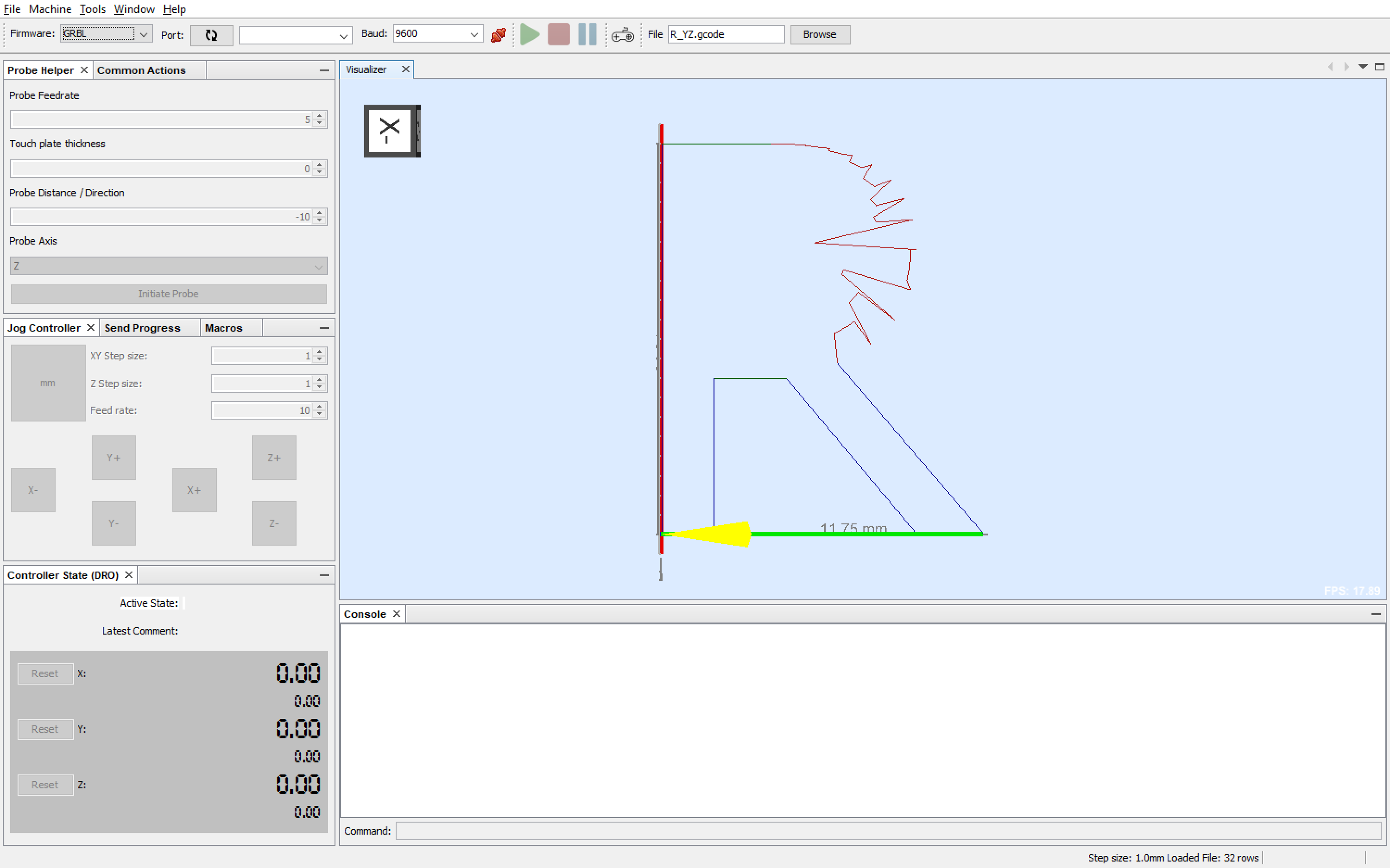Click the Probe Distance / Direction field
The image size is (1390, 868).
[162, 216]
